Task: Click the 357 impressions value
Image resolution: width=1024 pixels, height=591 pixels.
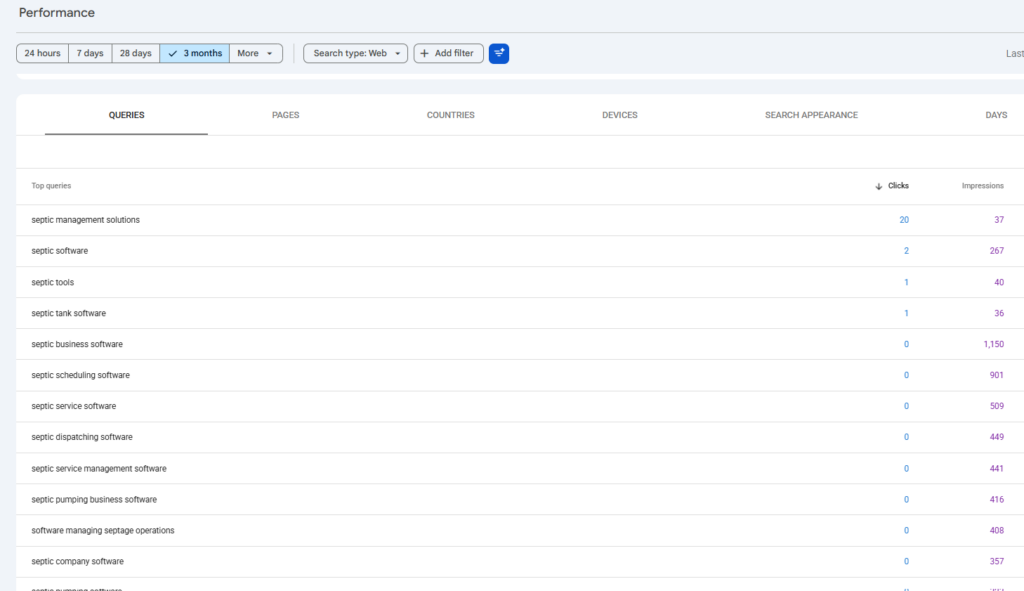Action: (x=997, y=562)
